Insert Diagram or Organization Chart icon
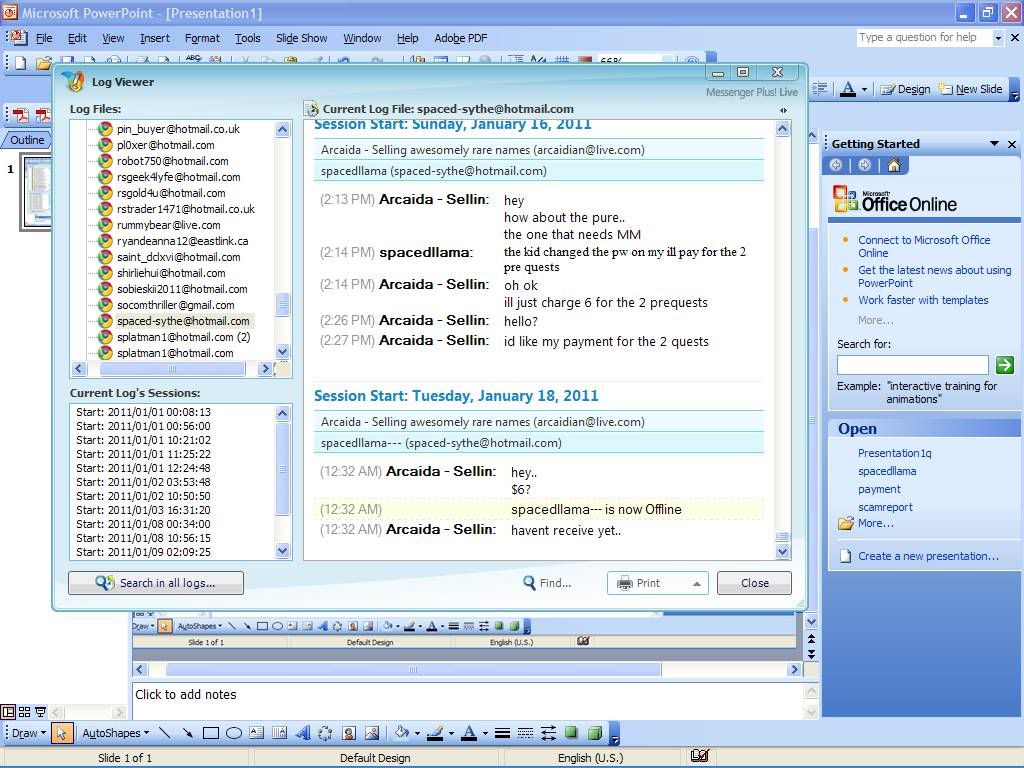The height and width of the screenshot is (768, 1024). pyautogui.click(x=325, y=733)
